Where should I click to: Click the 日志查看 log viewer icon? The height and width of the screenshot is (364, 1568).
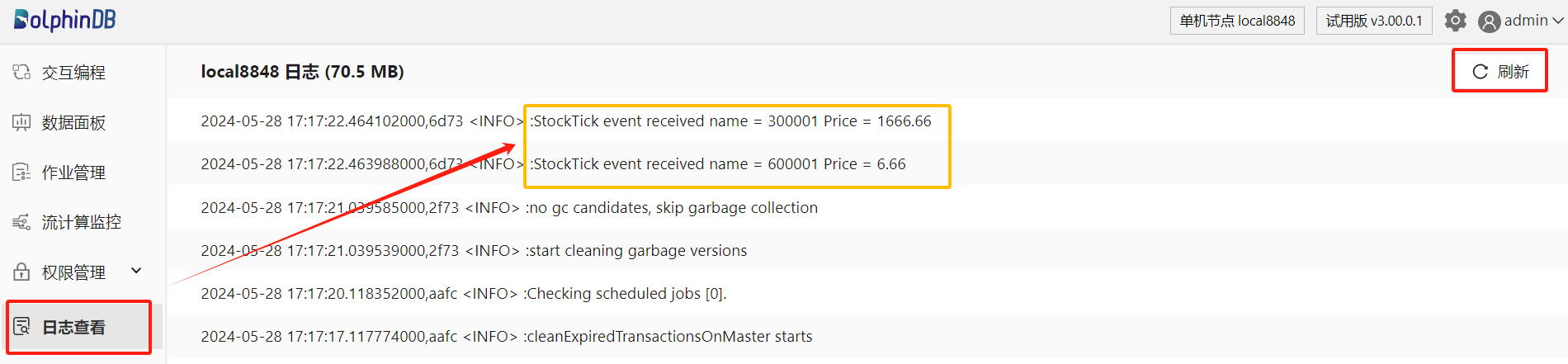click(21, 327)
